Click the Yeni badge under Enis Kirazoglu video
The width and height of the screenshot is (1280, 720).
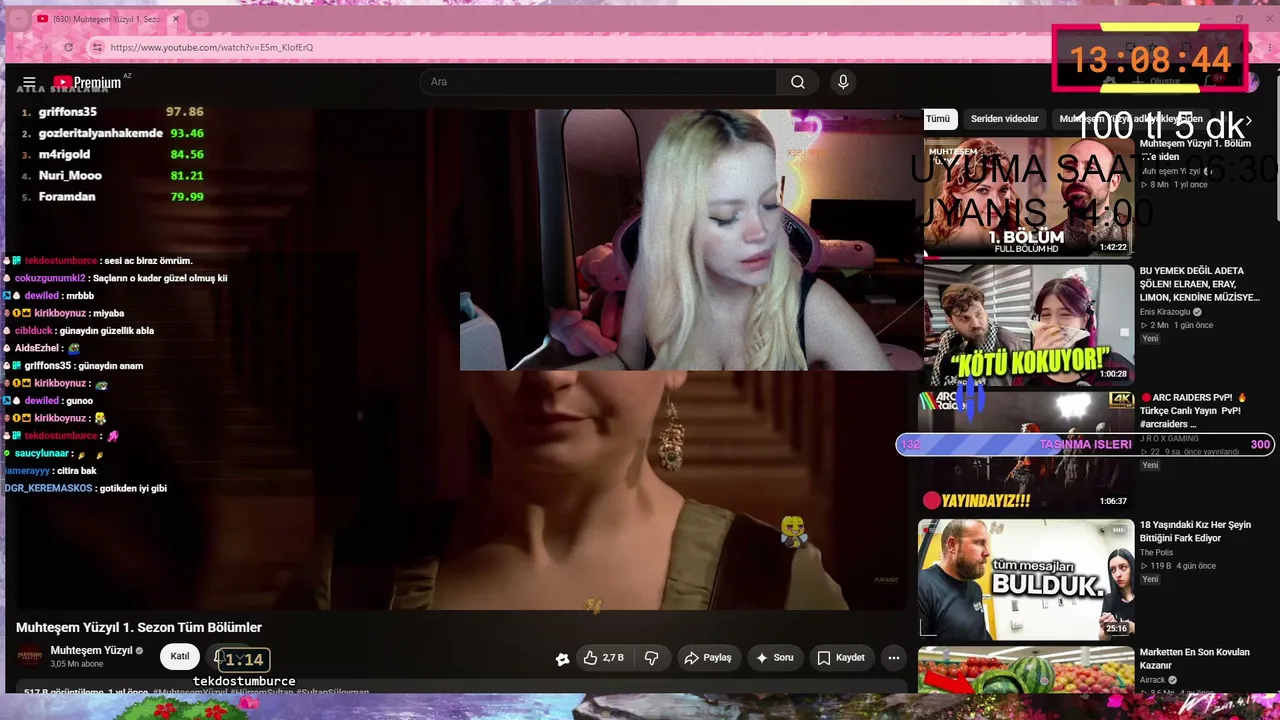click(1150, 339)
